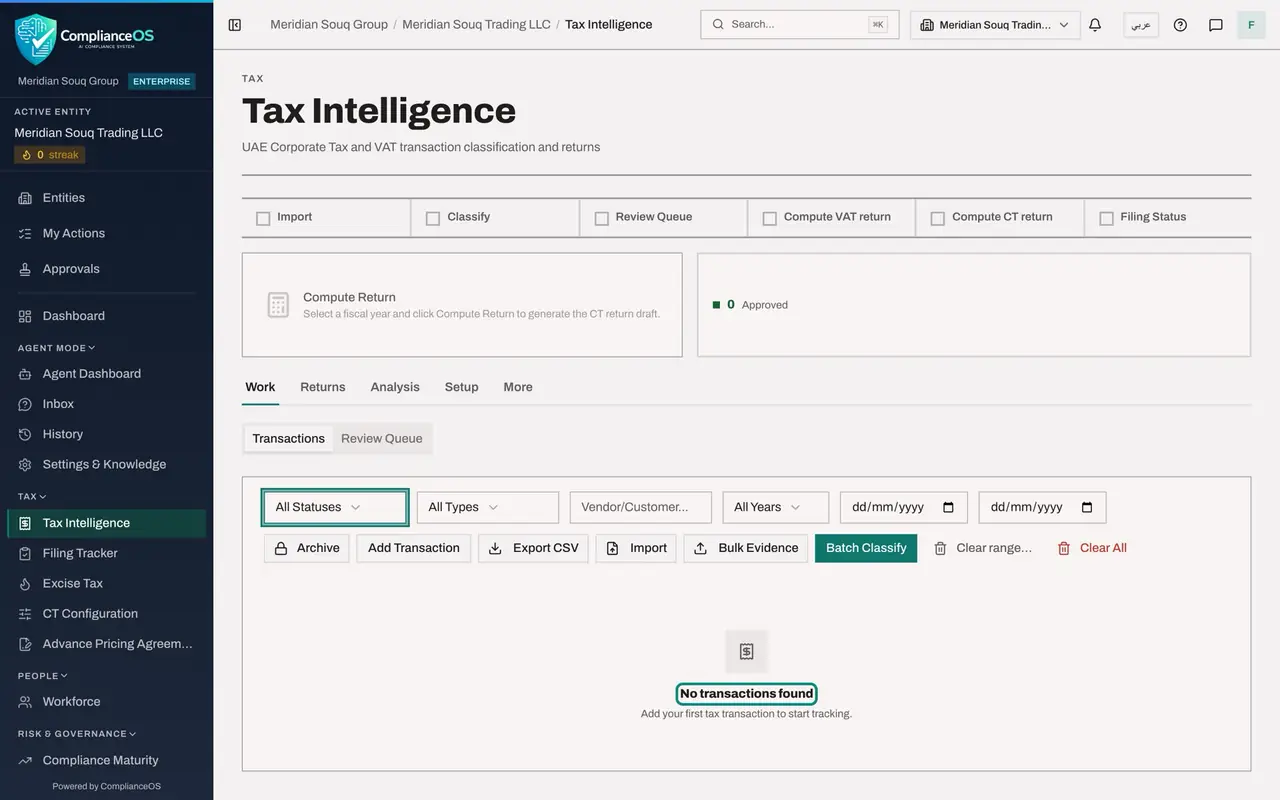Check the Classify step checkbox
The image size is (1280, 800).
433,218
